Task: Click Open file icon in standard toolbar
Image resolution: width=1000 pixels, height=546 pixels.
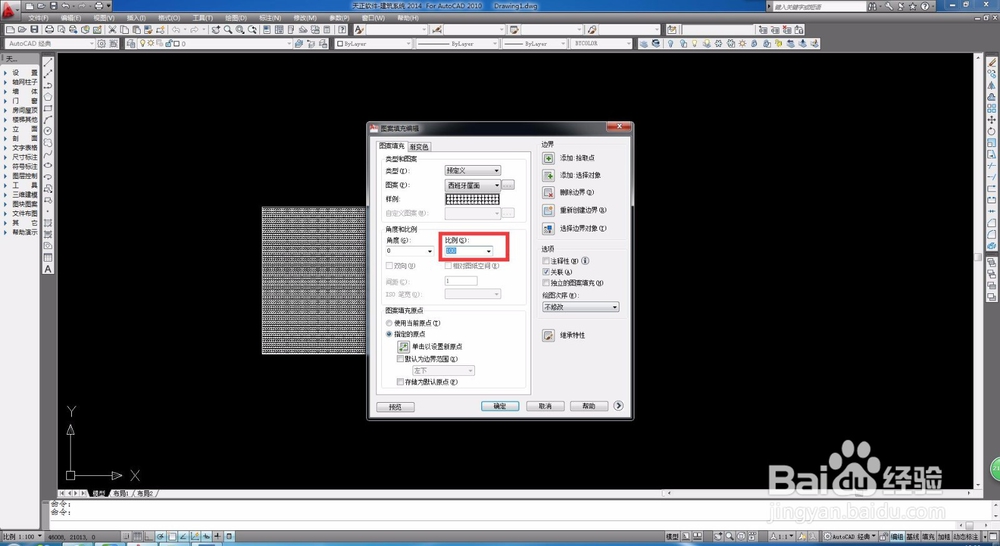Action: pyautogui.click(x=22, y=29)
